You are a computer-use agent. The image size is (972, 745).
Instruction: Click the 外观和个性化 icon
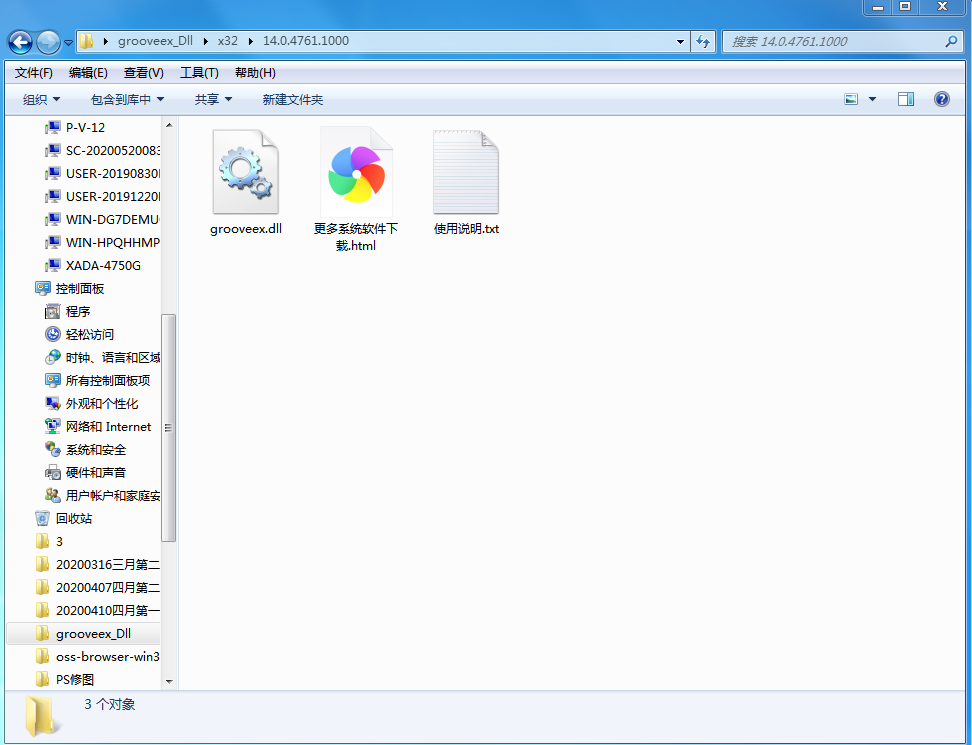(53, 403)
